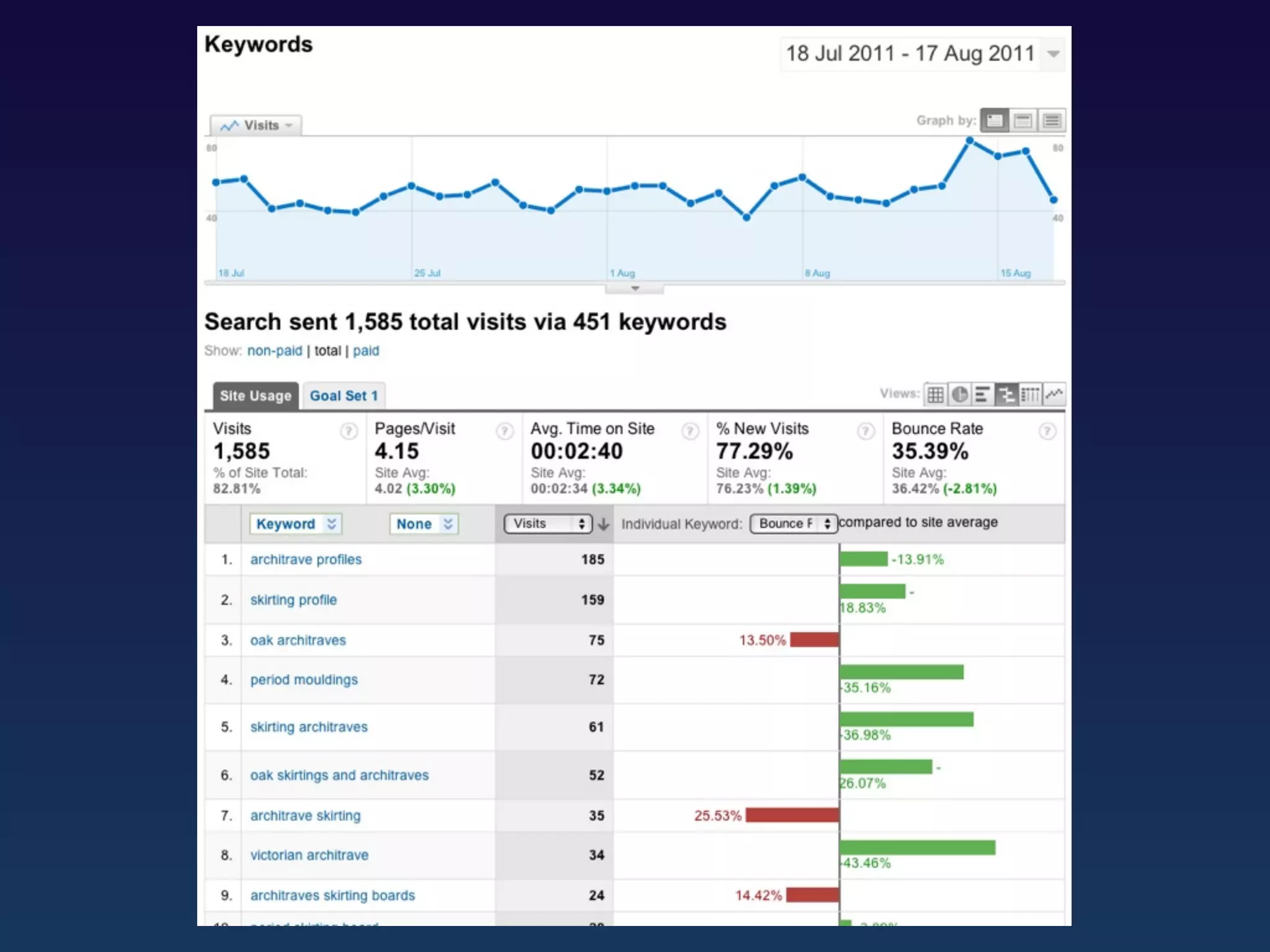
Task: Graph by month using last icon
Action: click(1052, 120)
